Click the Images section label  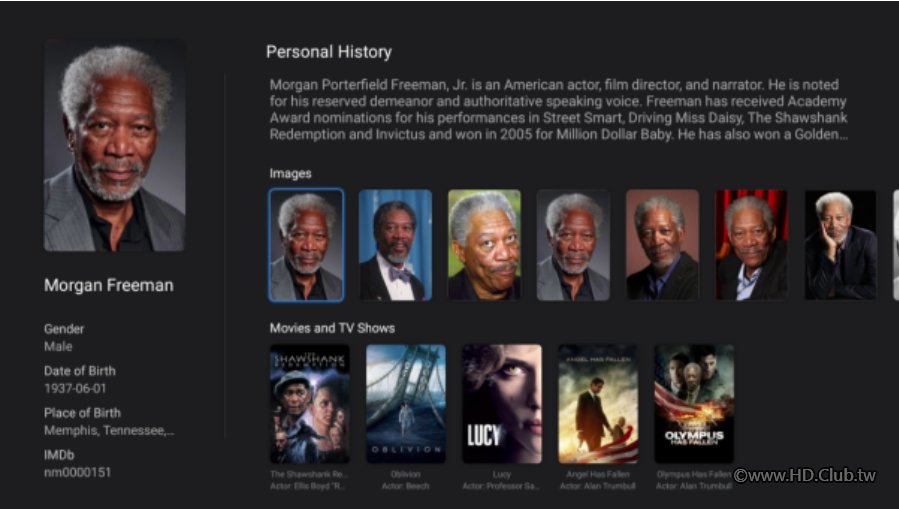[291, 174]
